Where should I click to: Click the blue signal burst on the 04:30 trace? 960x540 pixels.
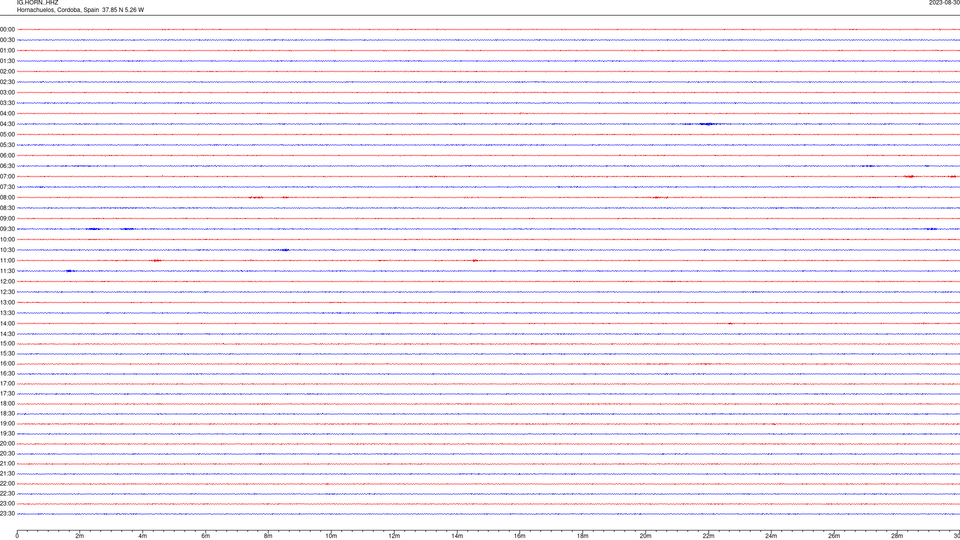(708, 124)
